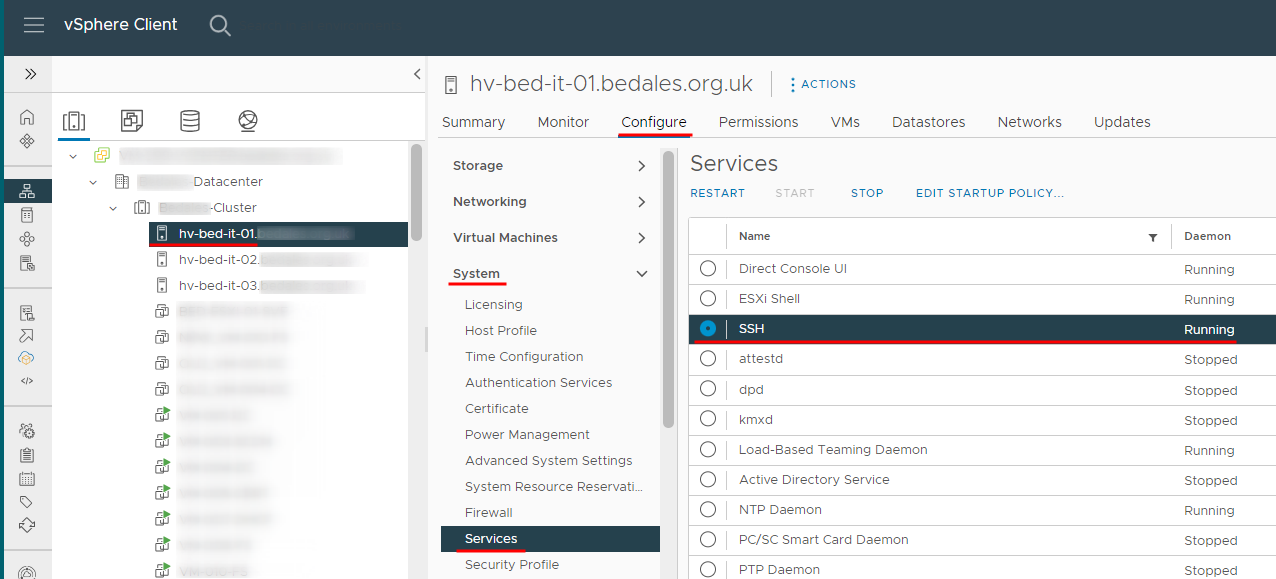Open Lifecycle Manager sidebar icon

[27, 525]
